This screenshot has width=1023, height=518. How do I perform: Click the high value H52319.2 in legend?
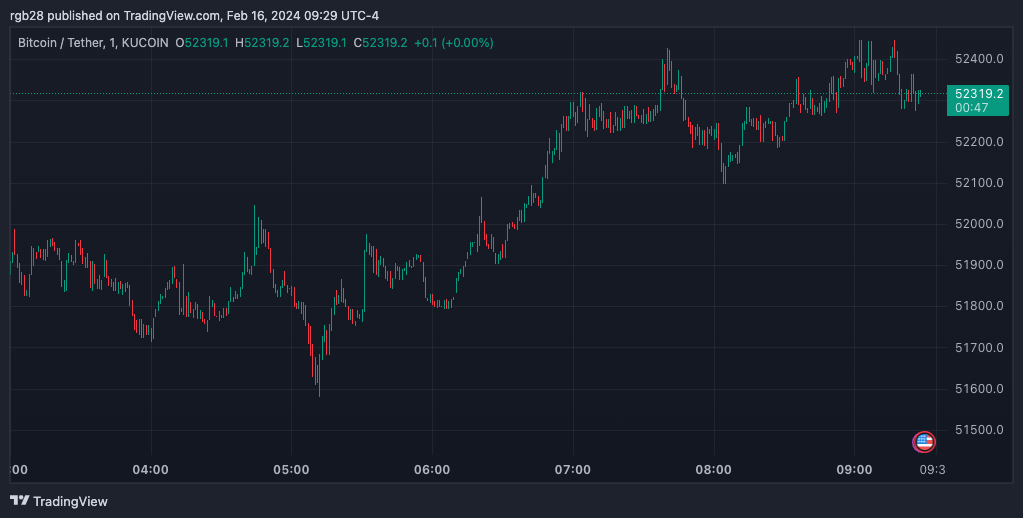[x=262, y=43]
